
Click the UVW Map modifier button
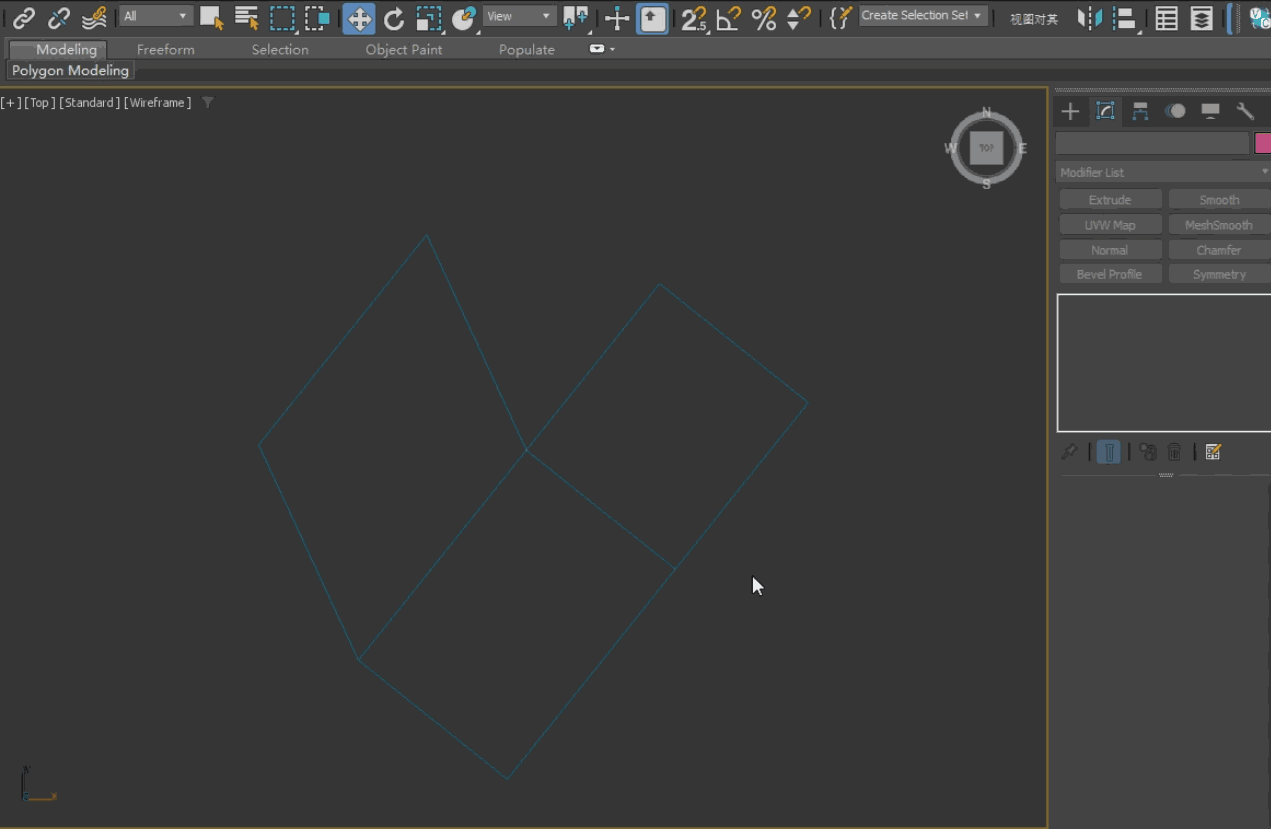click(x=1110, y=225)
